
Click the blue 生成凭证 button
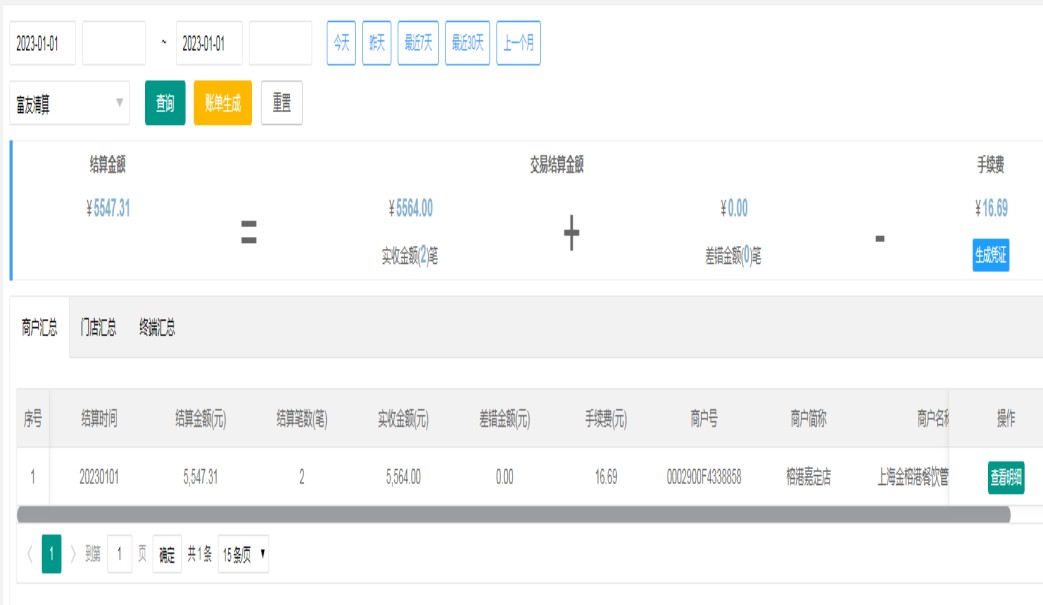[x=991, y=255]
